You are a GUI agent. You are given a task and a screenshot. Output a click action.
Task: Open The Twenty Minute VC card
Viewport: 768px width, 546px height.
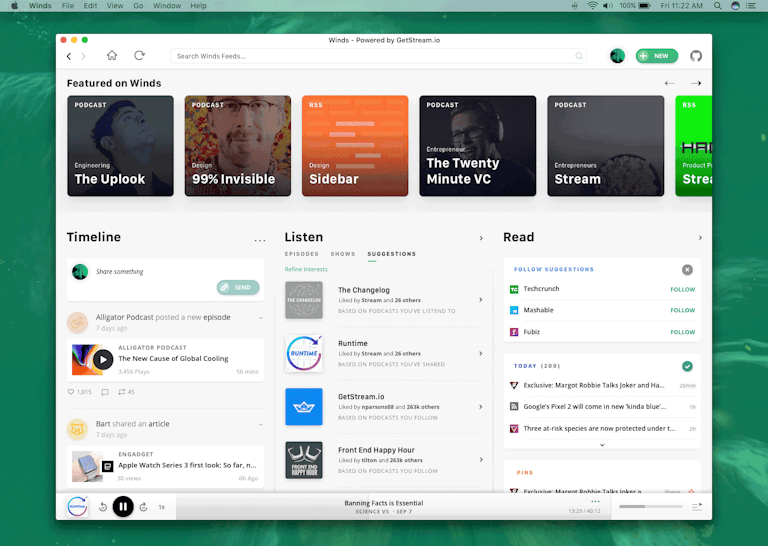point(478,146)
